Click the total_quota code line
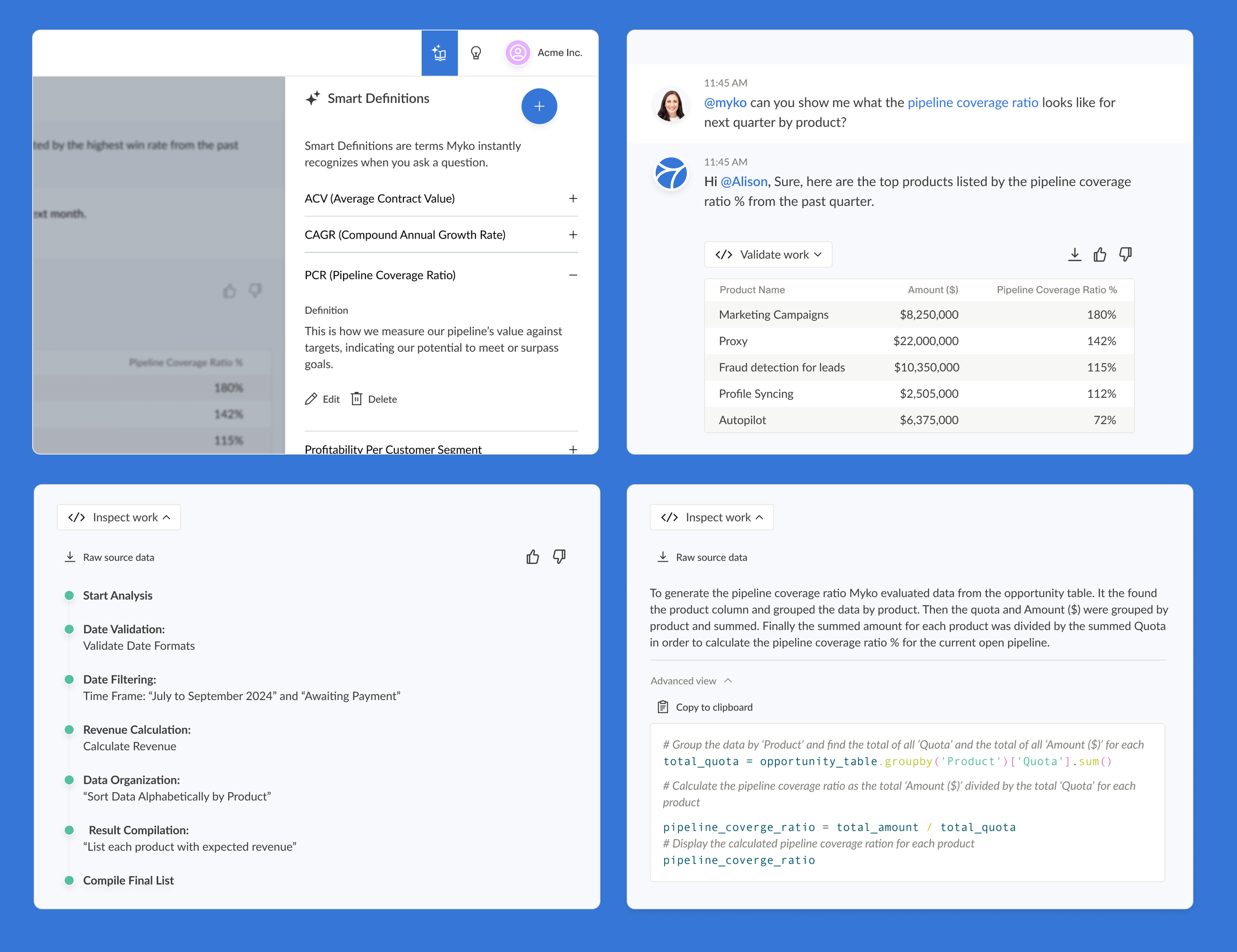This screenshot has height=952, width=1237. click(888, 761)
